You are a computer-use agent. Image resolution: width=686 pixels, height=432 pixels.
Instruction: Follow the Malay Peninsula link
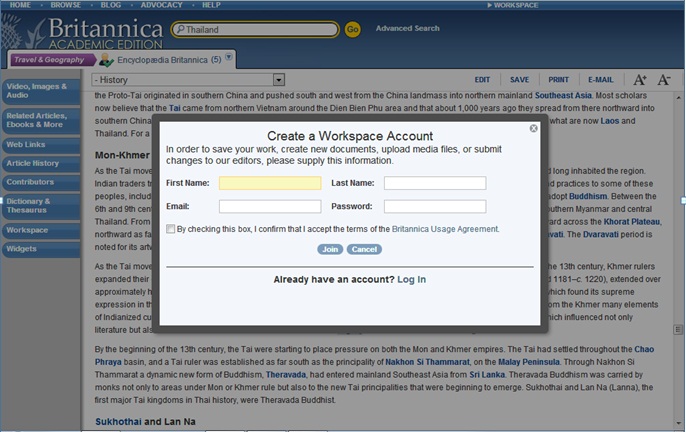pos(529,362)
